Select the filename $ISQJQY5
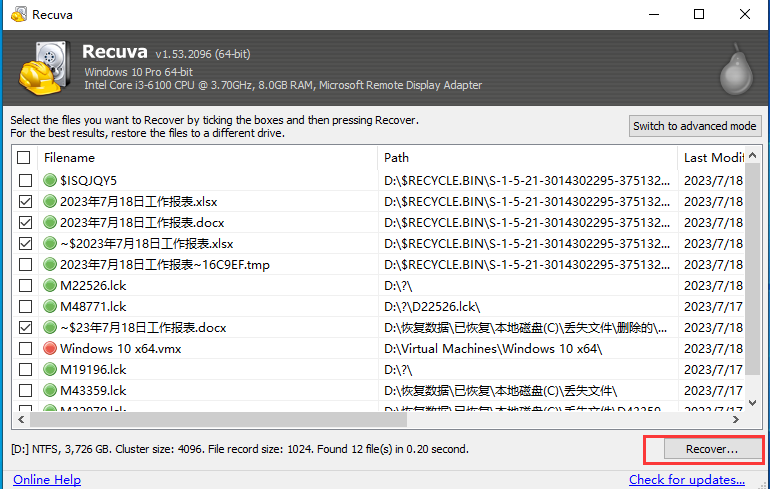This screenshot has width=770, height=489. (x=88, y=181)
